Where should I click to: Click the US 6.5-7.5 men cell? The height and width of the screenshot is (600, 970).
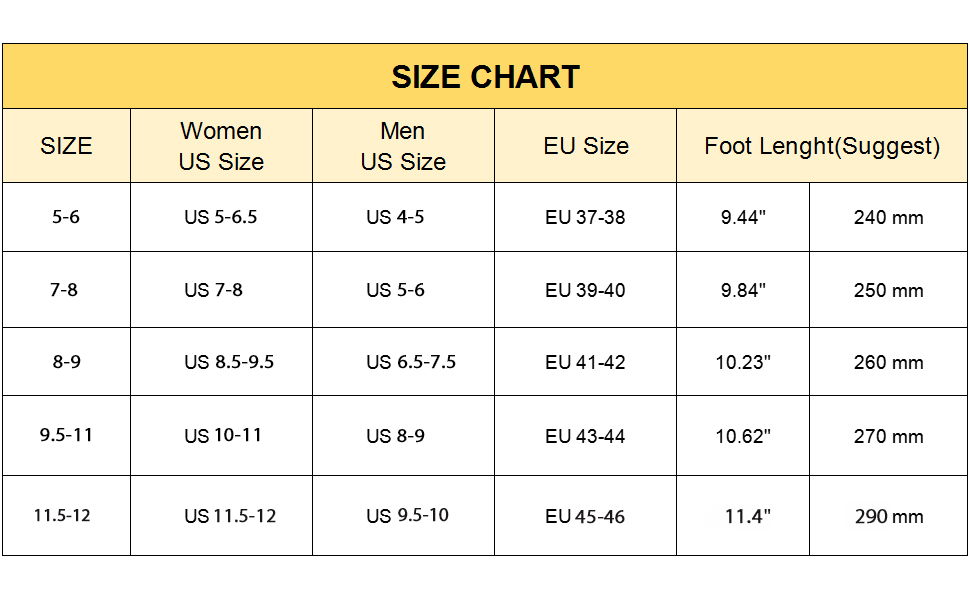pyautogui.click(x=411, y=362)
